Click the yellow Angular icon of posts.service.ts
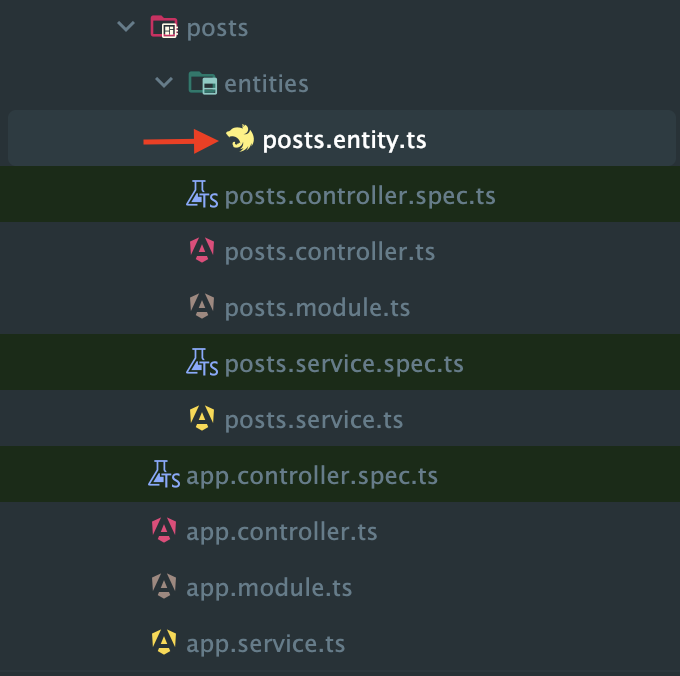 tap(202, 418)
